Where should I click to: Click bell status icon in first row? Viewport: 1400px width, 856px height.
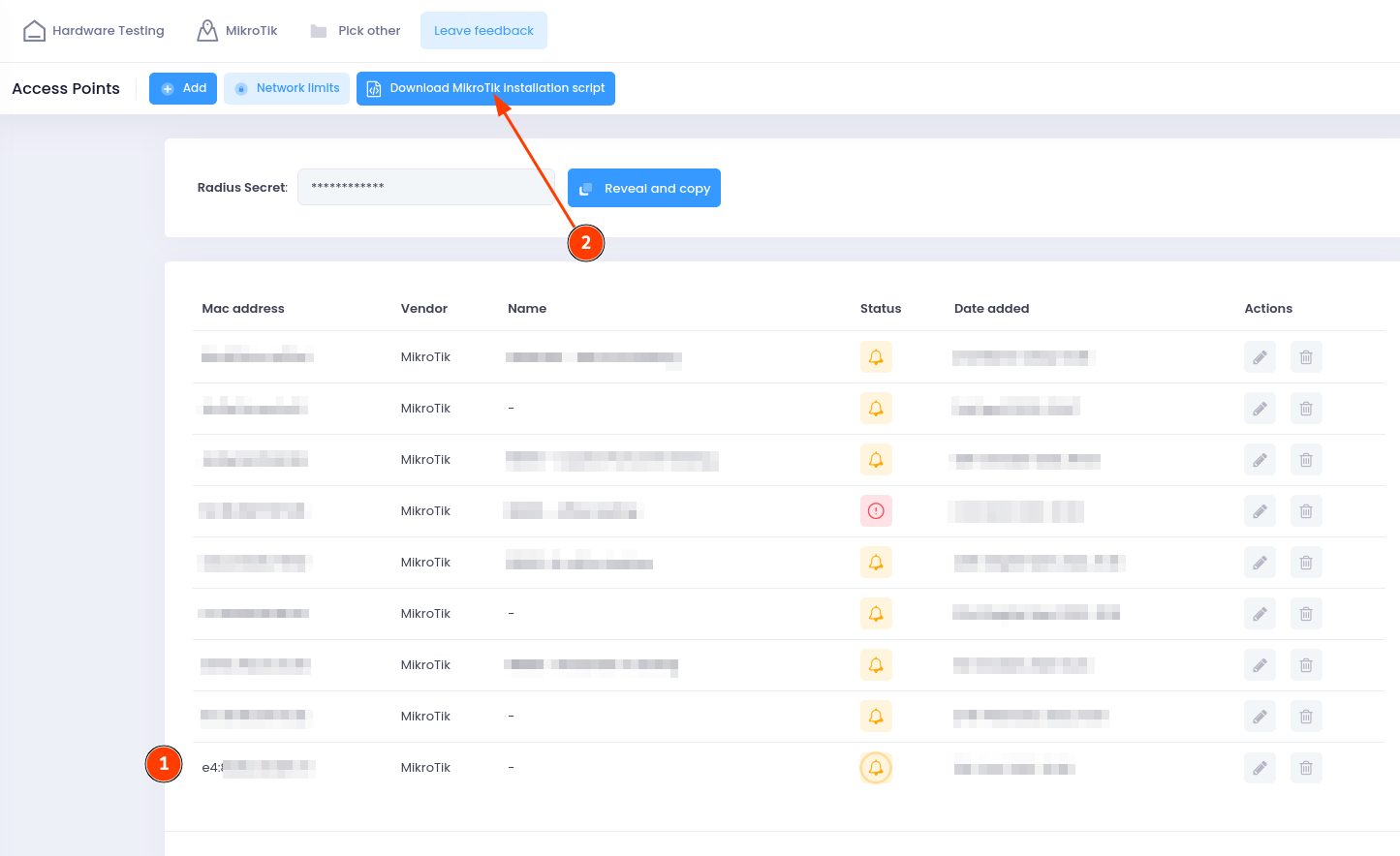tap(876, 357)
